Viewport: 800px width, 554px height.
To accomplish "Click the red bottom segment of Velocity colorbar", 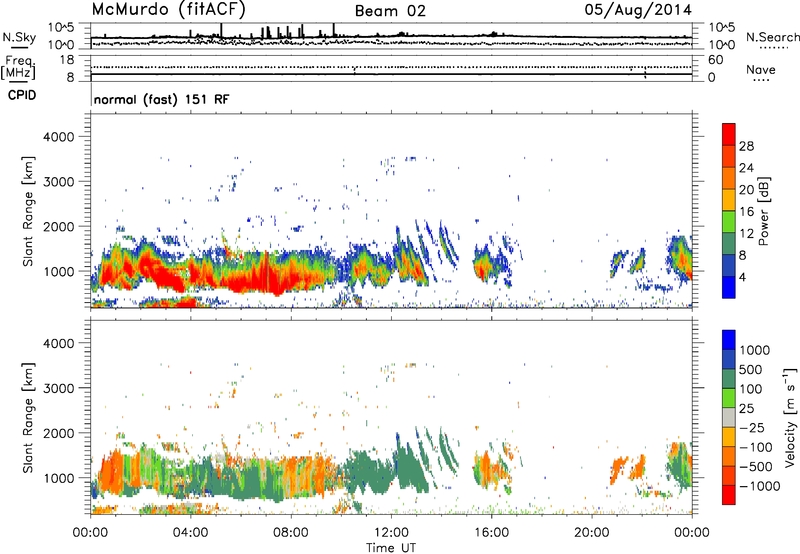I will pos(729,495).
